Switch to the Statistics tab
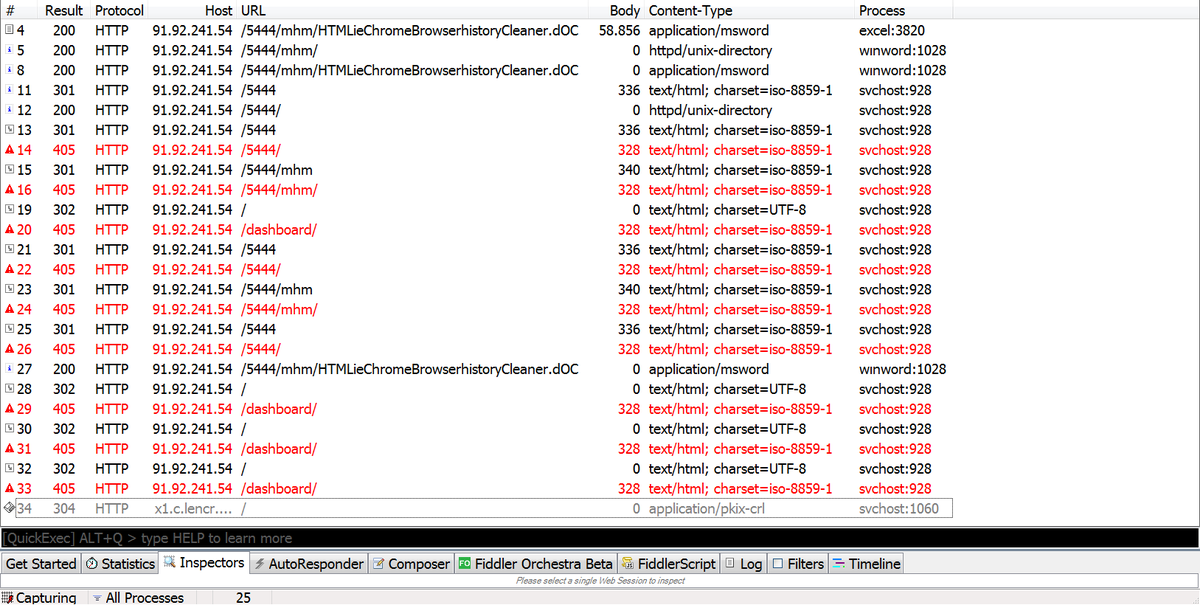This screenshot has width=1200, height=605. pos(119,564)
